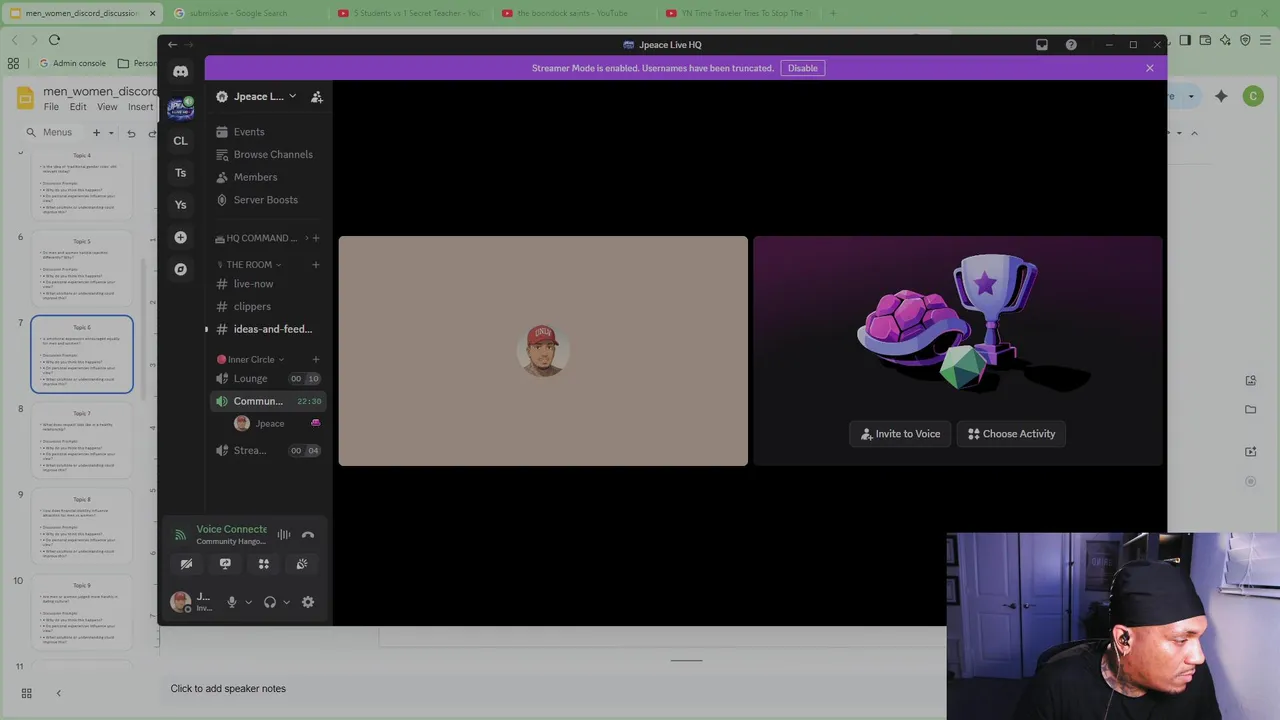Open headphone output options chevron
The width and height of the screenshot is (1280, 720).
tap(286, 602)
